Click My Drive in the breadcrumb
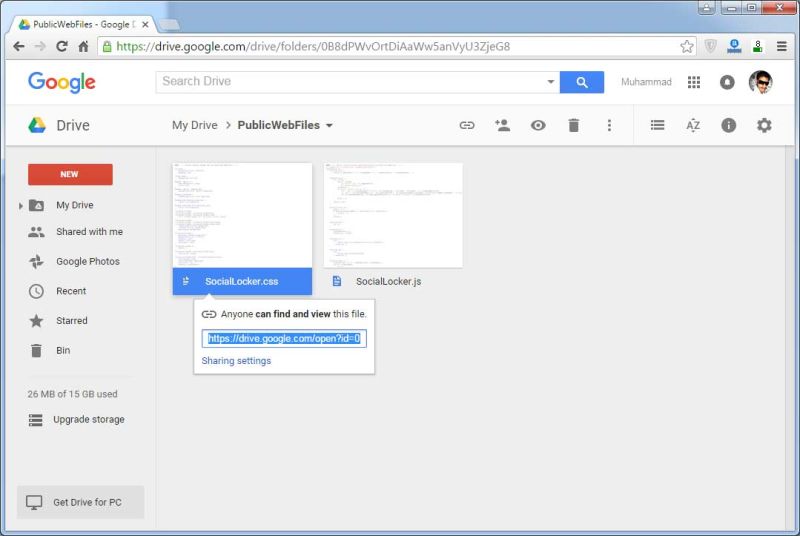Image resolution: width=800 pixels, height=536 pixels. coord(194,125)
